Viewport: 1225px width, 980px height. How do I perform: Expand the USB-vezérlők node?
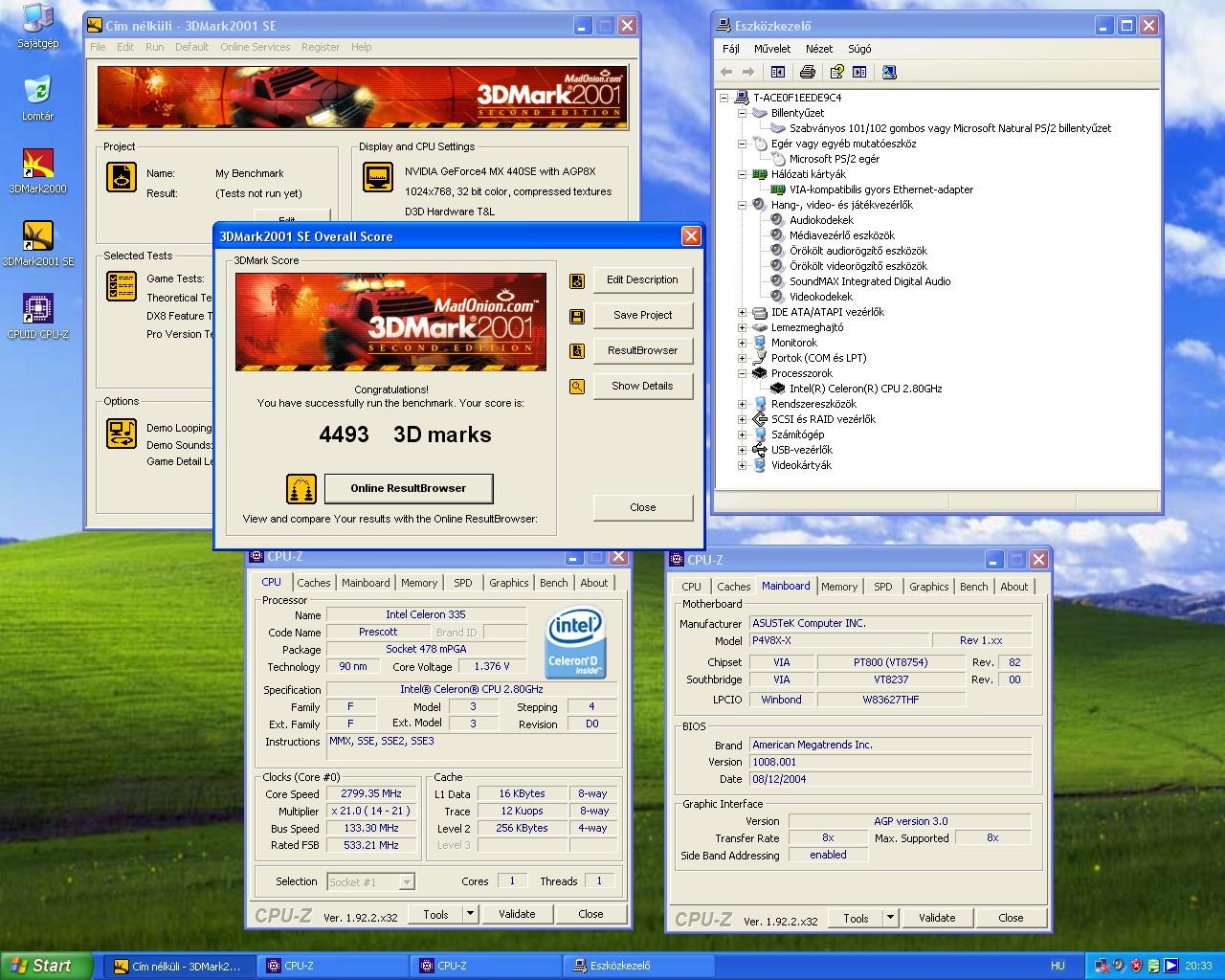742,450
